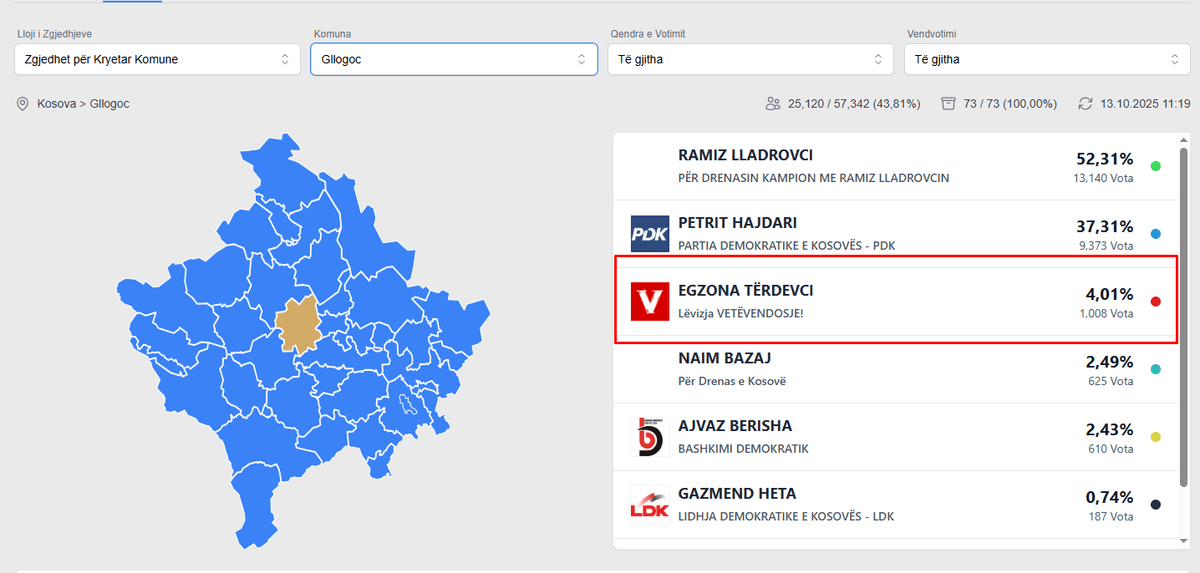Open the Lloji i Zgjedhjeve dropdown
The width and height of the screenshot is (1200, 573).
click(x=158, y=60)
